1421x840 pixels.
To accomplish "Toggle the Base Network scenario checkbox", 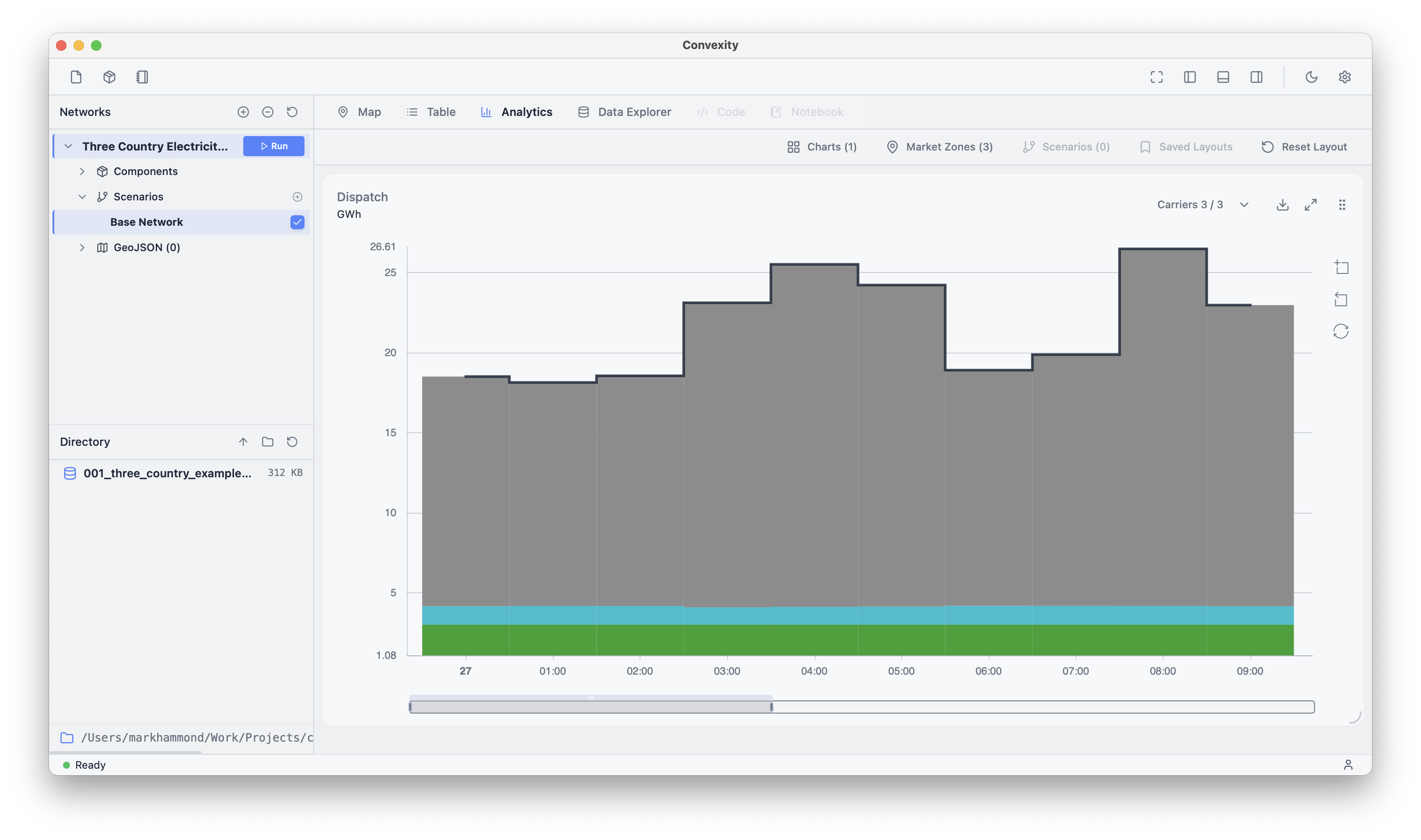I will [x=297, y=222].
